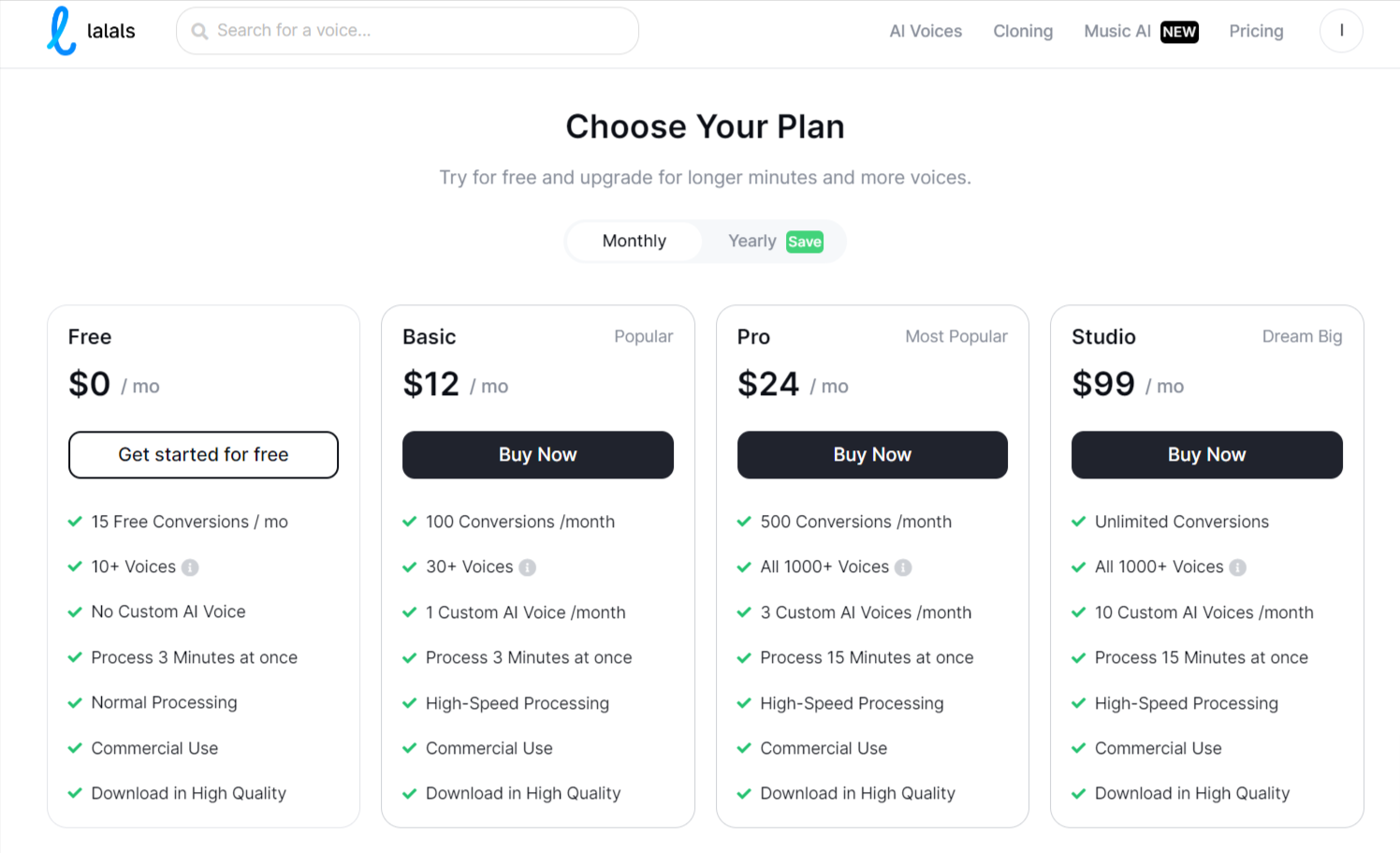Click Get started for free button
1400x853 pixels.
click(203, 455)
